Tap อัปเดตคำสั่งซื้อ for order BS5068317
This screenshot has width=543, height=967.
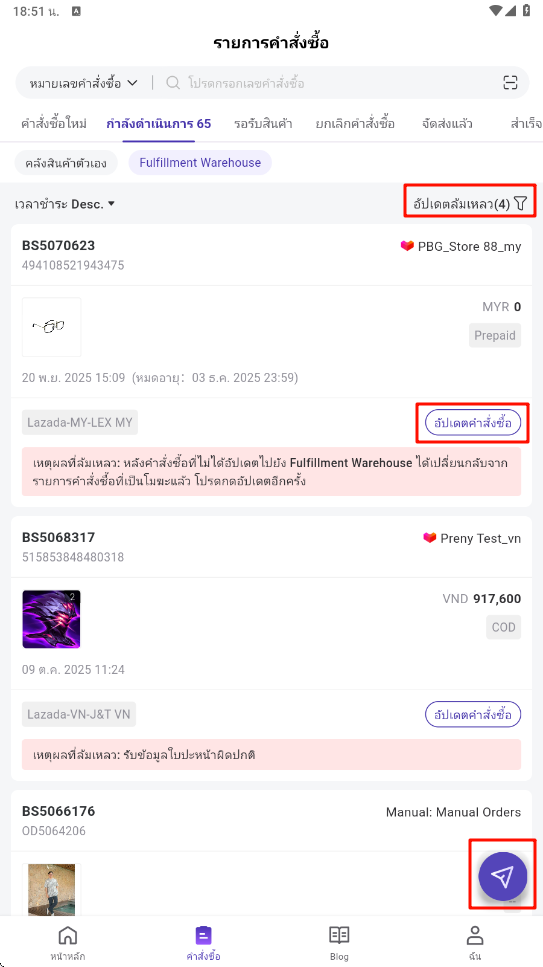pyautogui.click(x=473, y=715)
